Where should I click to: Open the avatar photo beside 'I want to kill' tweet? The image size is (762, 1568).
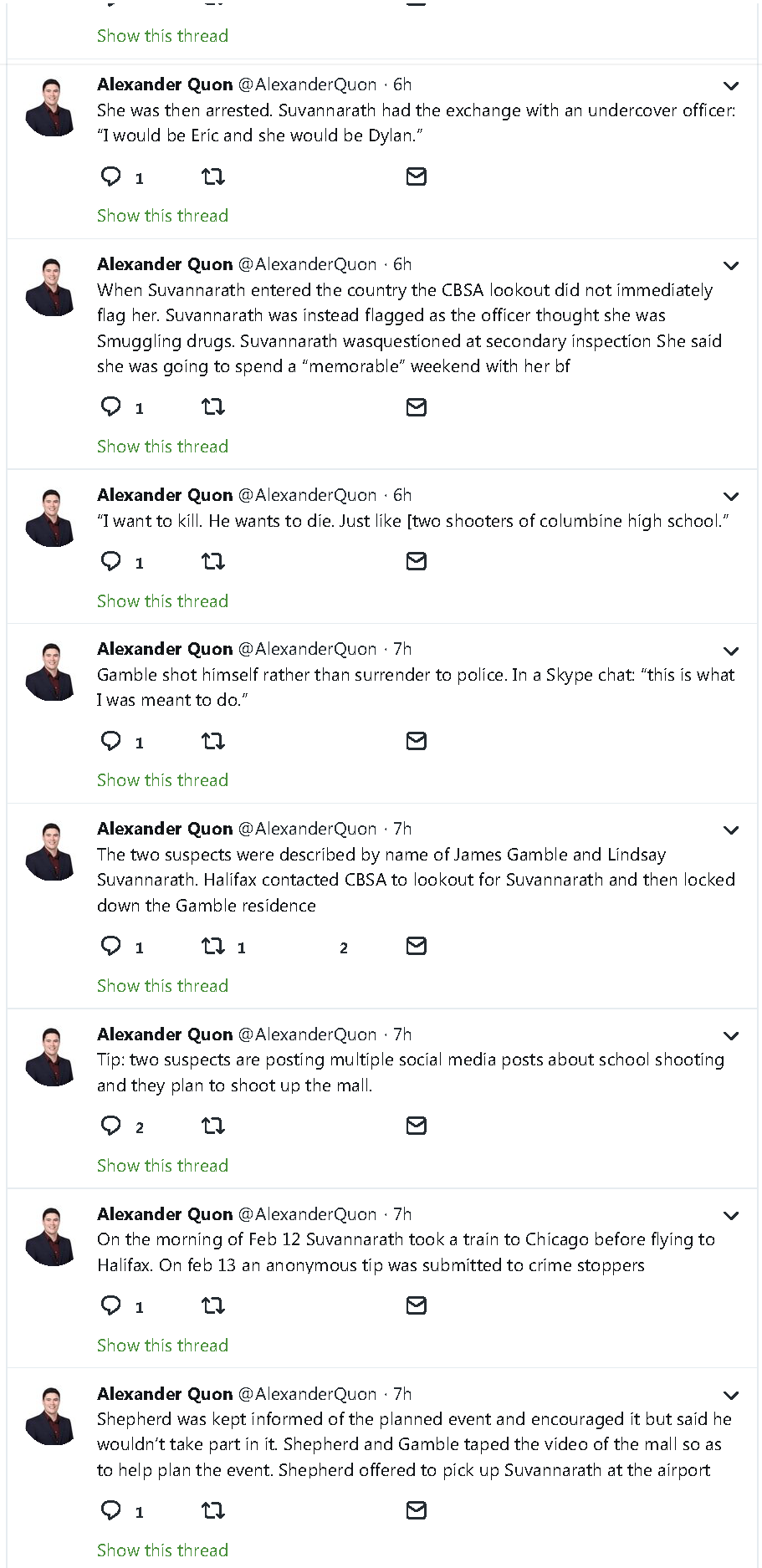pyautogui.click(x=51, y=518)
